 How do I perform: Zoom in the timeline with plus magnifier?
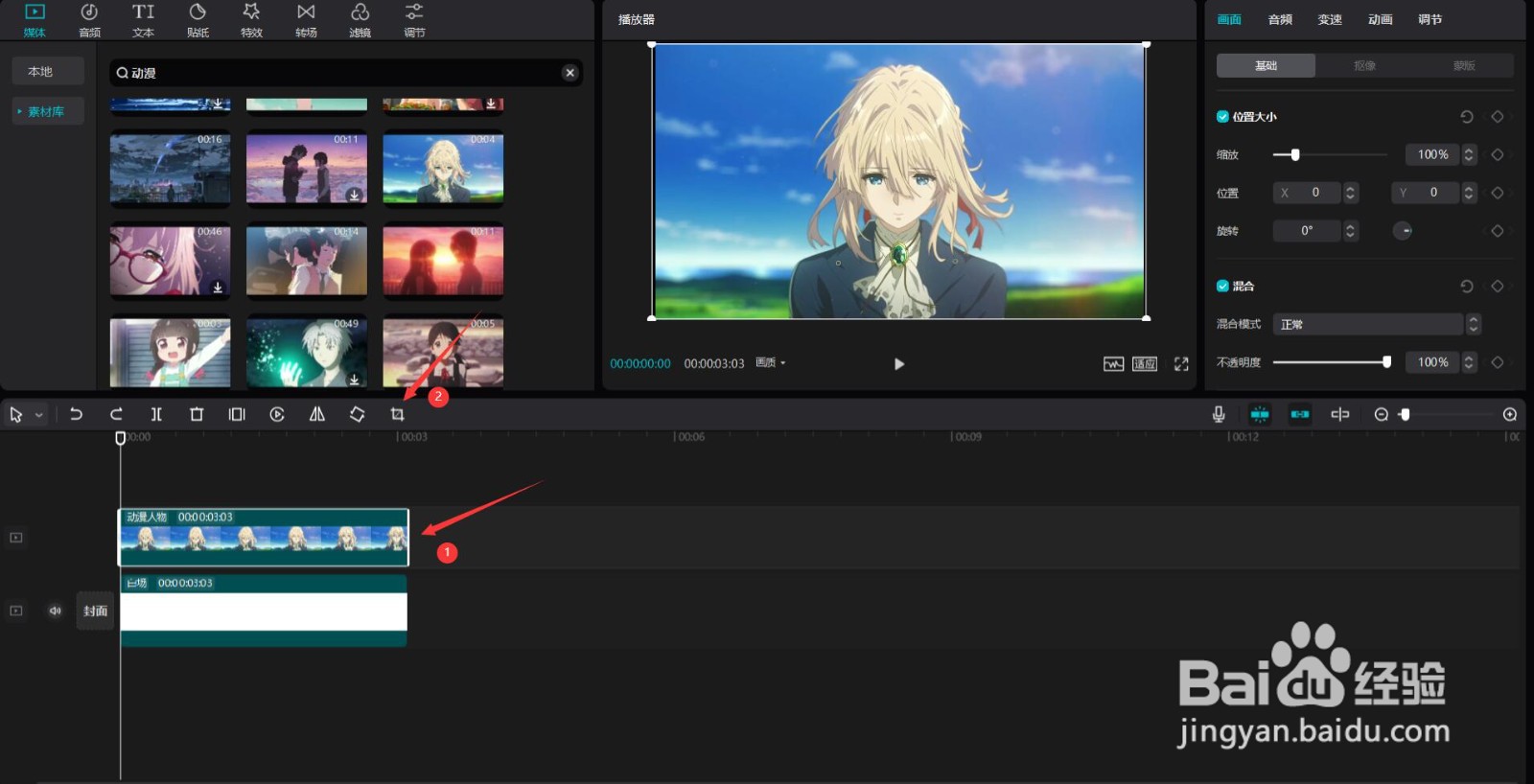point(1510,414)
